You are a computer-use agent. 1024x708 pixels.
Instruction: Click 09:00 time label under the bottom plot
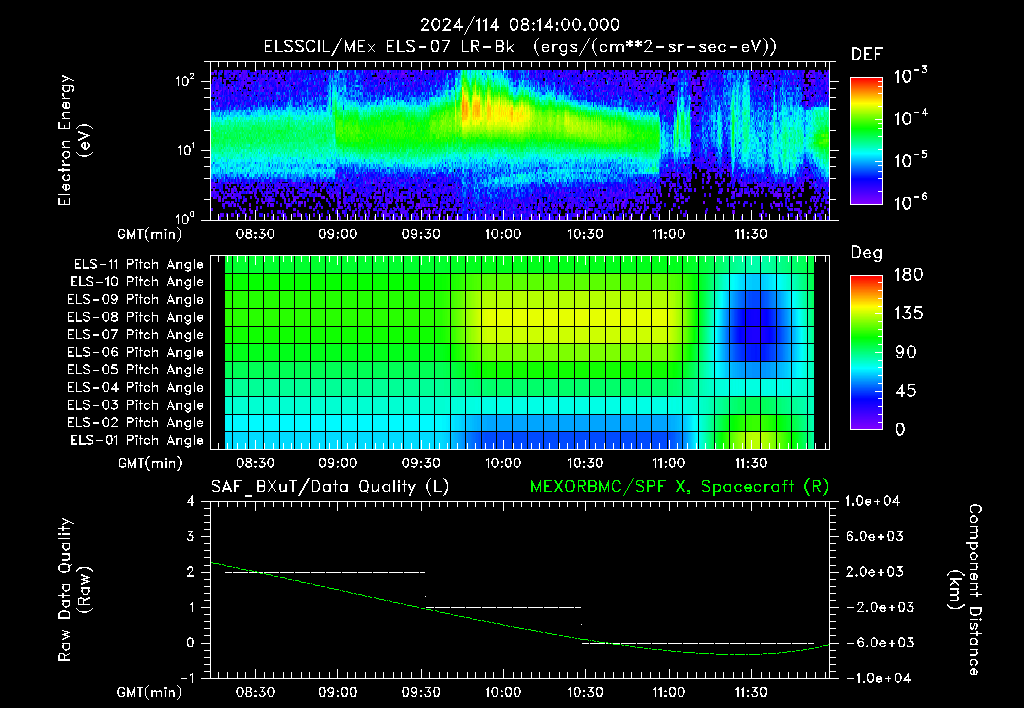tap(338, 692)
